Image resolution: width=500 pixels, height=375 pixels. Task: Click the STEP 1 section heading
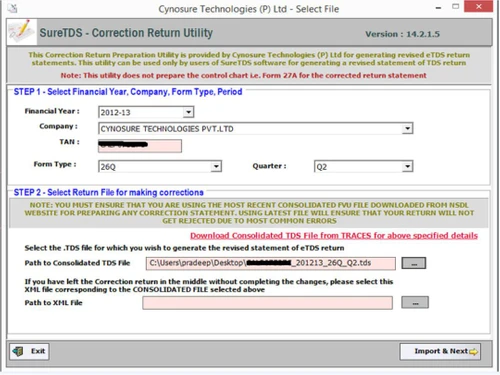point(128,92)
